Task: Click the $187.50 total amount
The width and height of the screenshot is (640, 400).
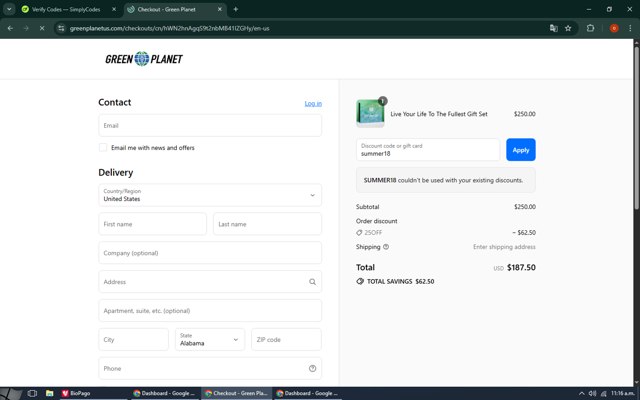Action: point(521,267)
